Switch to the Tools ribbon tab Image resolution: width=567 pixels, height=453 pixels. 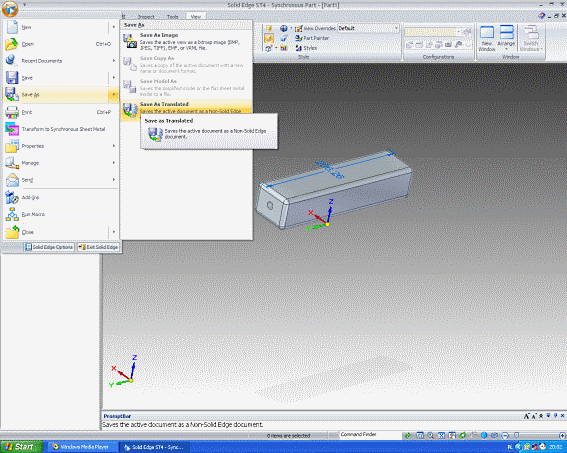coord(172,17)
